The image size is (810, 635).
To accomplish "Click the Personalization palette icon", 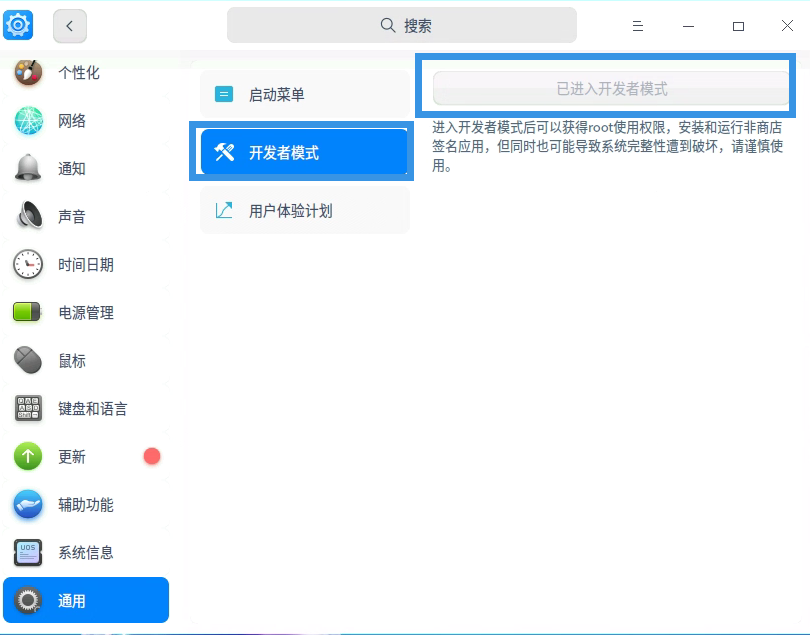I will click(x=28, y=73).
